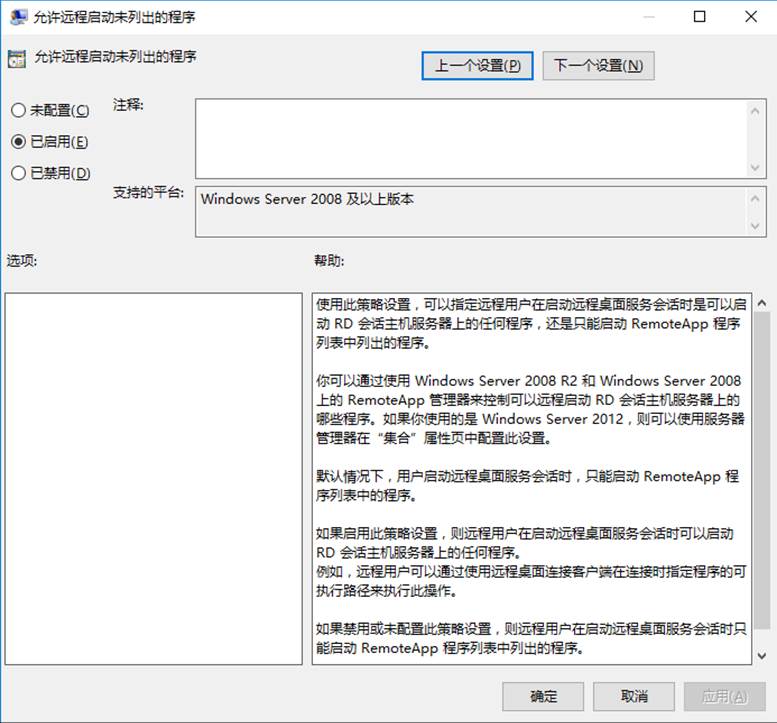This screenshot has width=777, height=723.
Task: Close the policy dialog window
Action: pos(751,17)
